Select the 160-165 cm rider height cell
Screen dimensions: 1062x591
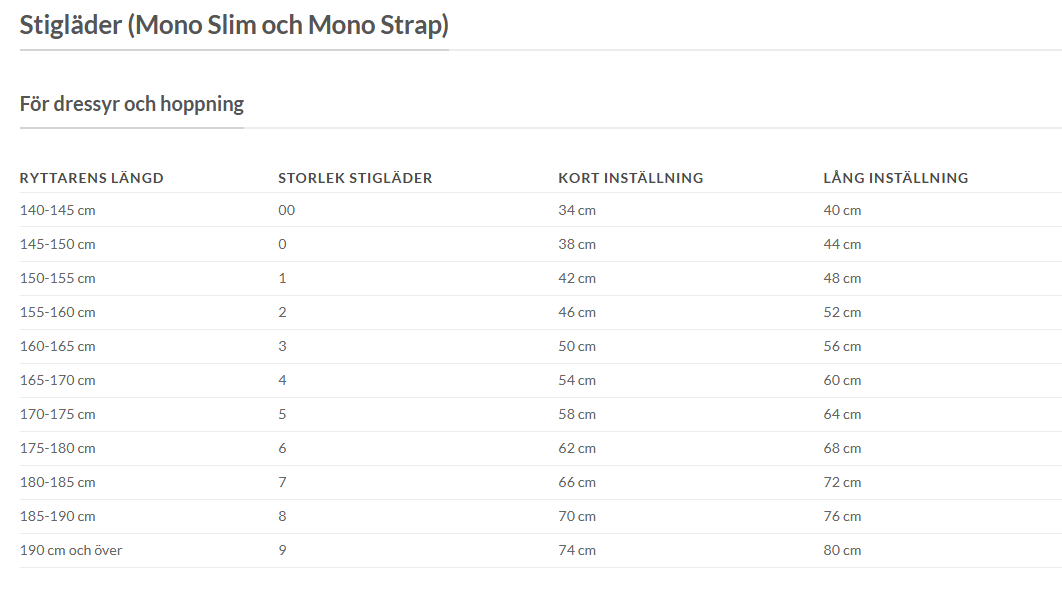(58, 346)
